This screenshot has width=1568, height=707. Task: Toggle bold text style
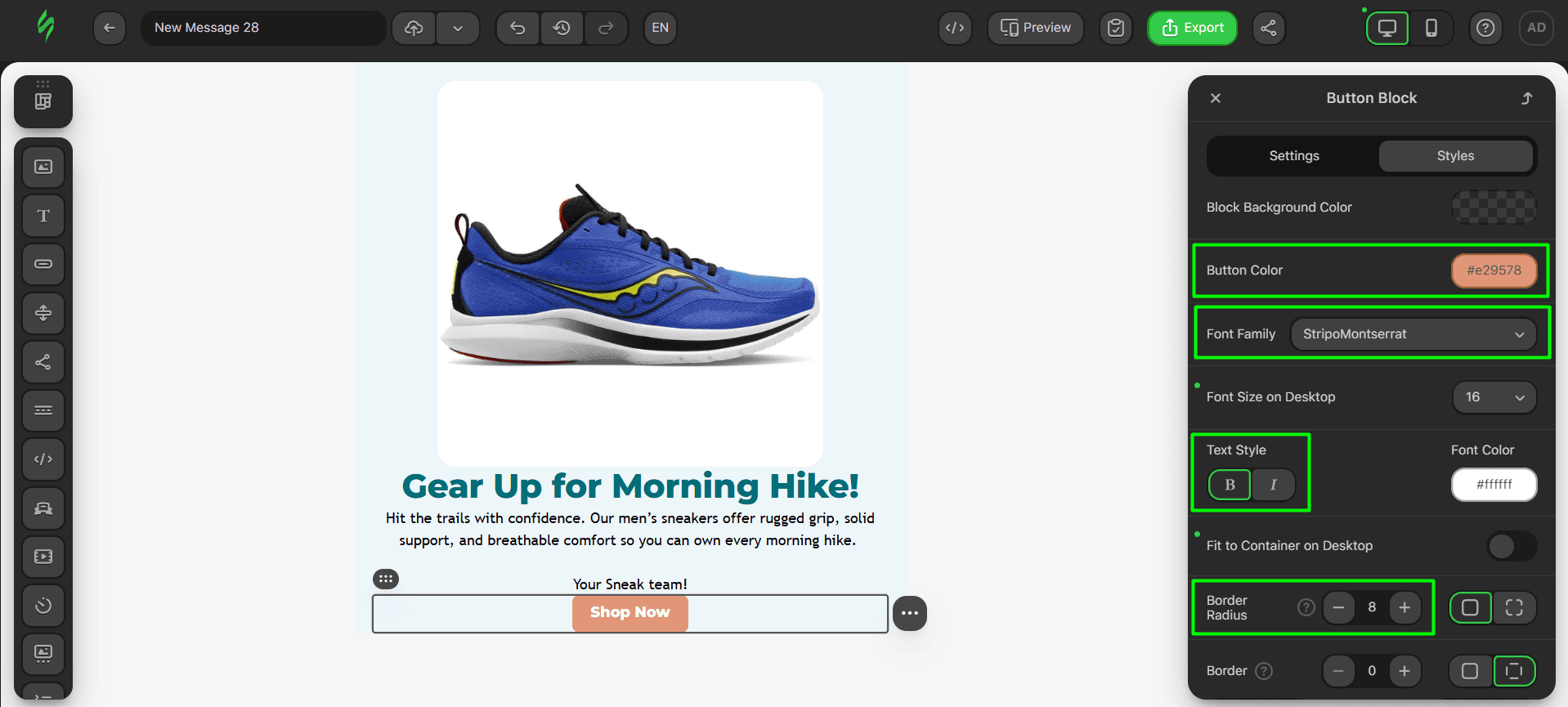pyautogui.click(x=1230, y=485)
